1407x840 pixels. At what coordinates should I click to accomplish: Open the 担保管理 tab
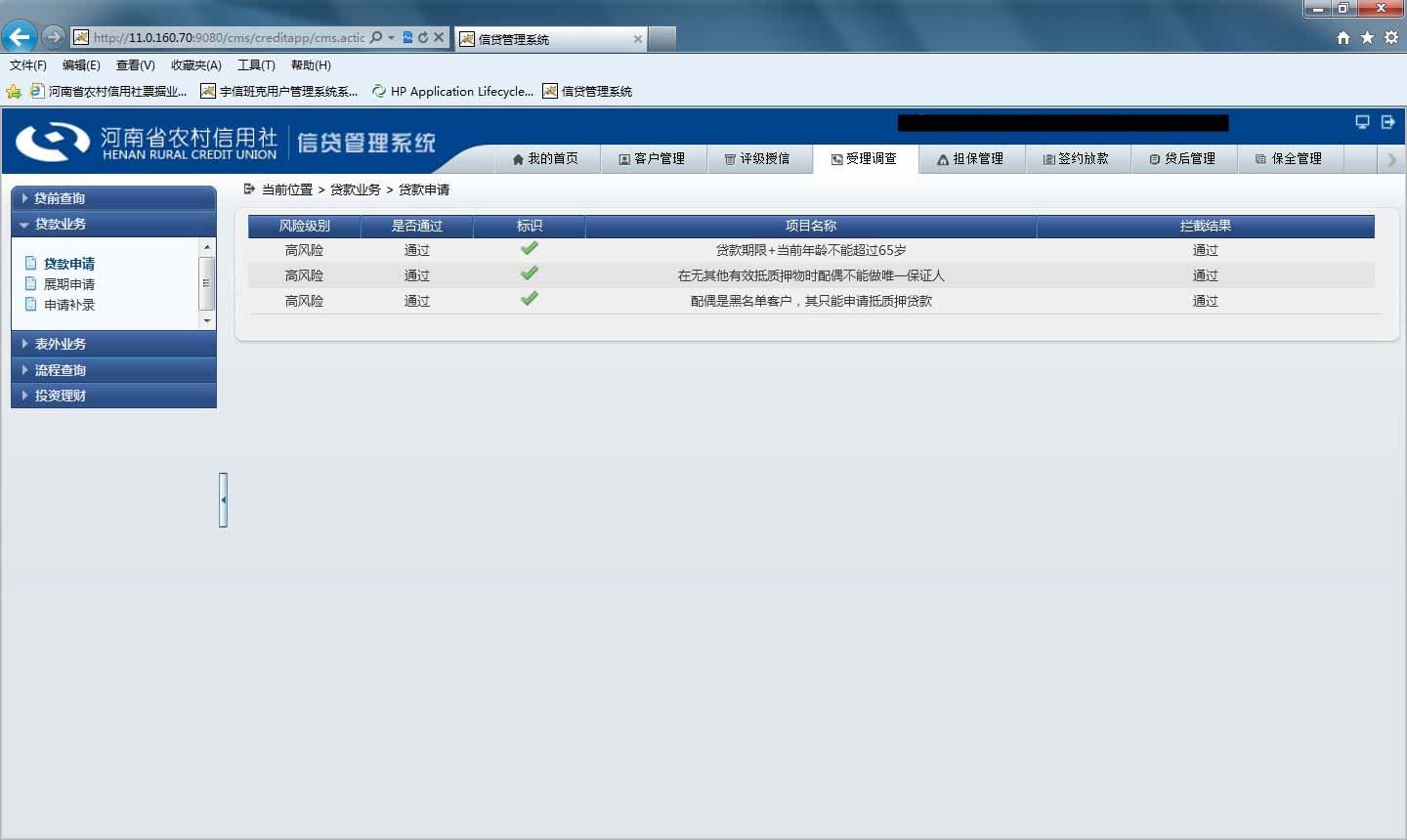coord(970,158)
